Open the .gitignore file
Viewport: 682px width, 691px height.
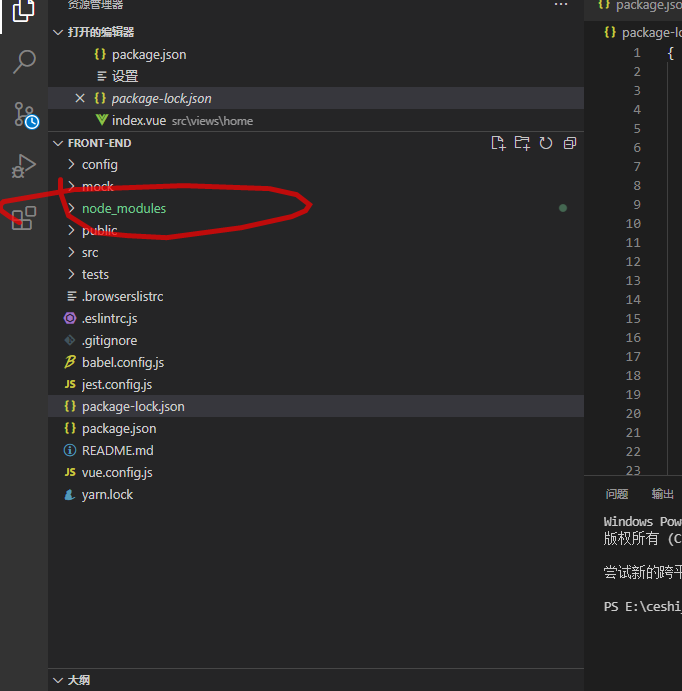316,341
